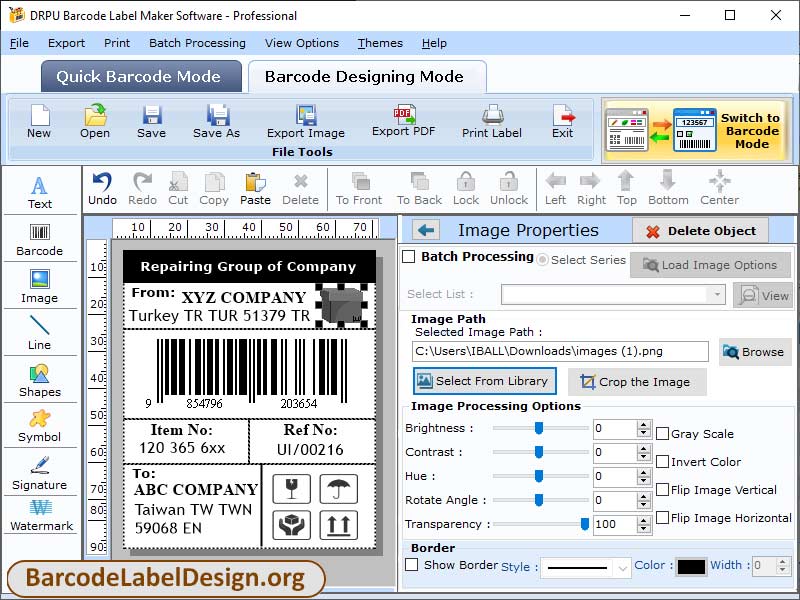
Task: Click the Selected Image Path field
Action: click(x=560, y=351)
